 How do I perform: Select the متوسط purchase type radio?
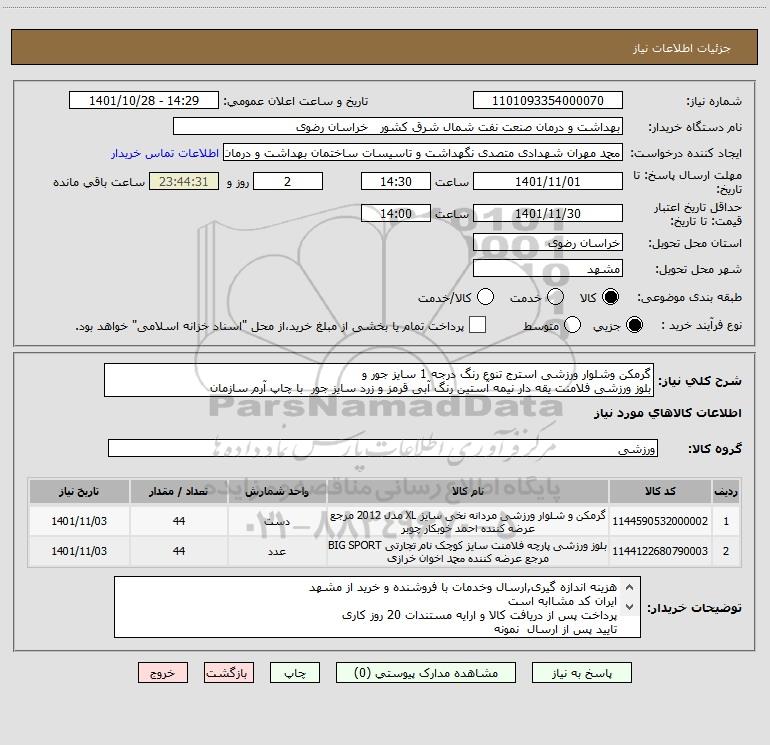coord(573,325)
